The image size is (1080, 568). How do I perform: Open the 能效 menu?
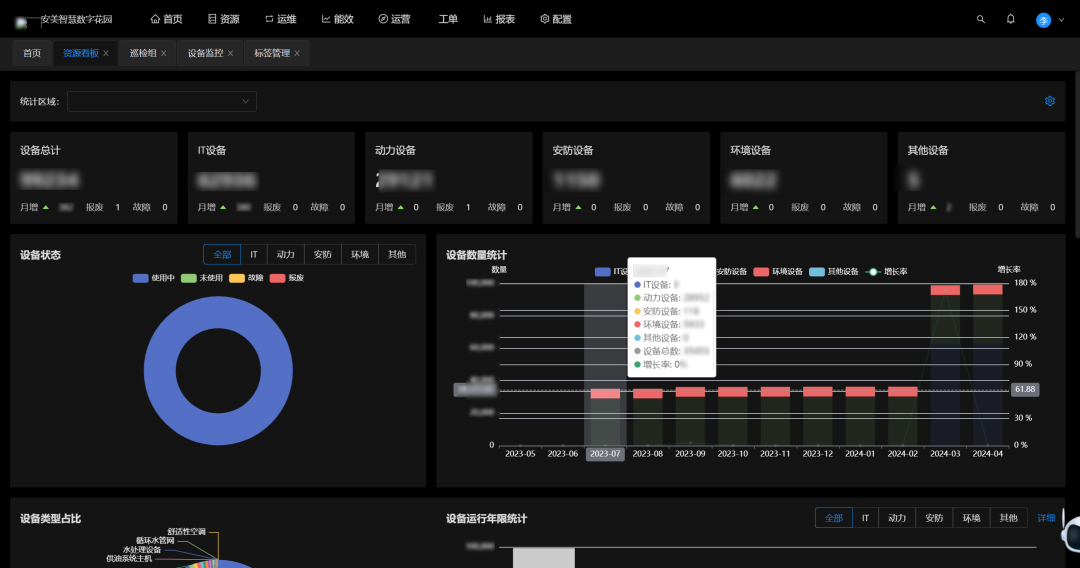tap(338, 19)
